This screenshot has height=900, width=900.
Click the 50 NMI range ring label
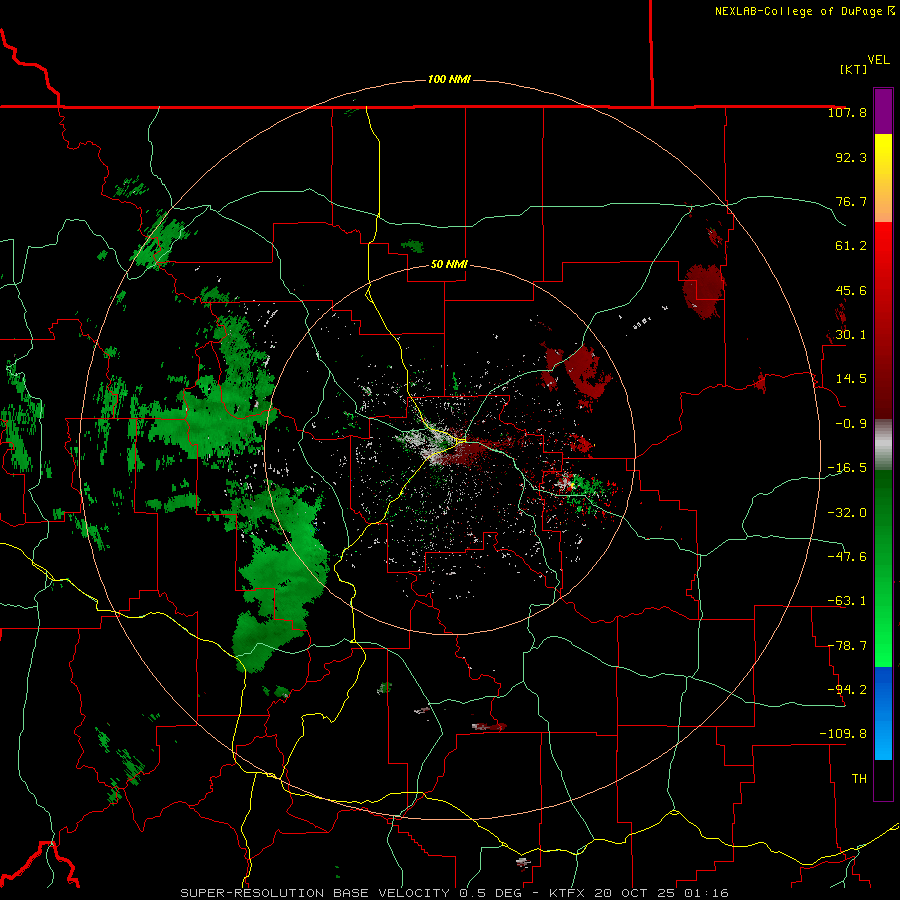[x=449, y=264]
